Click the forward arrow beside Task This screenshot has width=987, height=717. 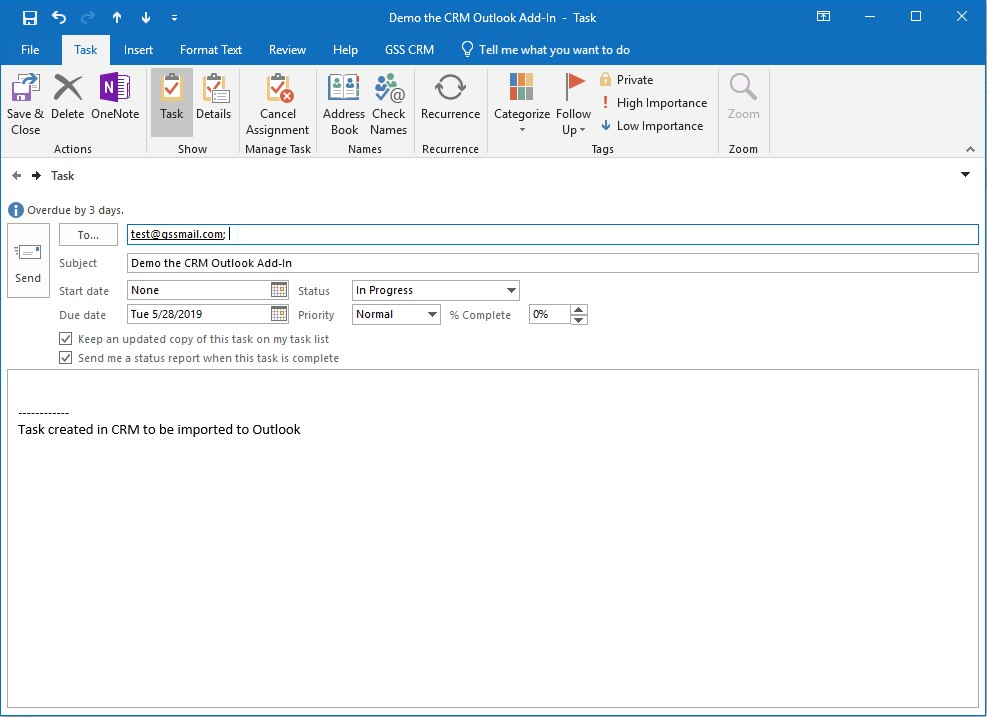pyautogui.click(x=37, y=176)
